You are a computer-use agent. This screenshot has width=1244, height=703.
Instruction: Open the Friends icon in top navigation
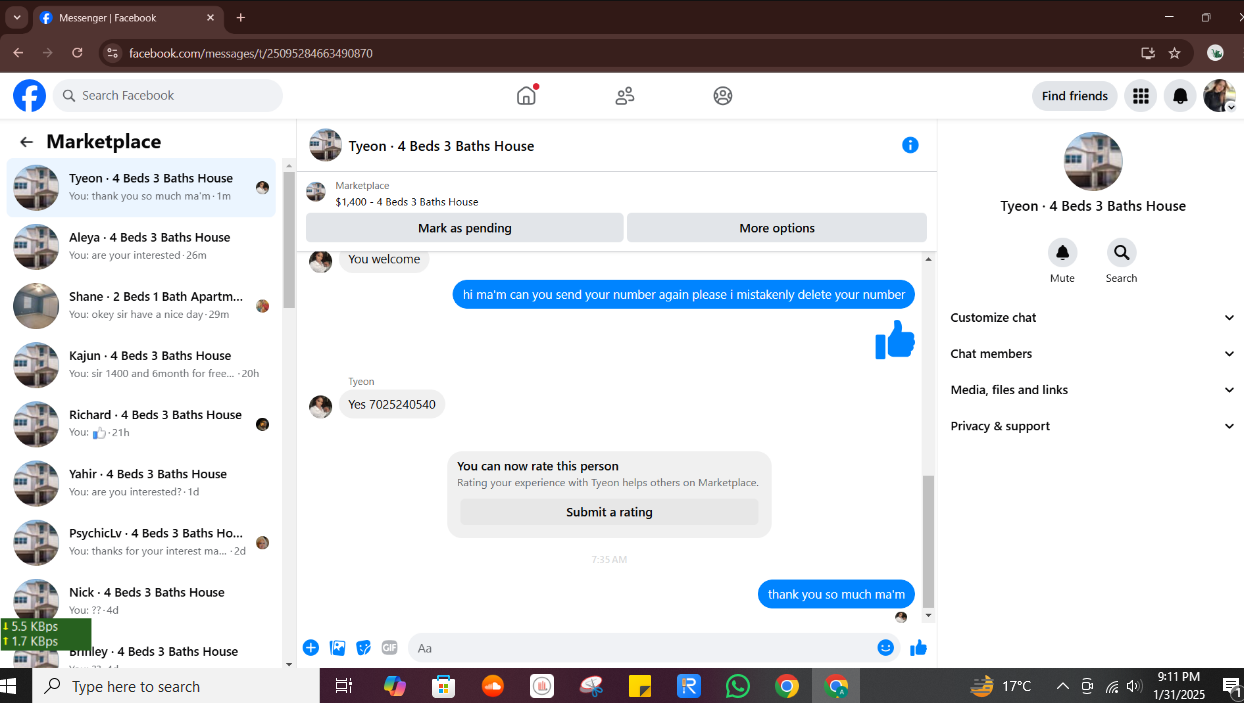pyautogui.click(x=625, y=96)
